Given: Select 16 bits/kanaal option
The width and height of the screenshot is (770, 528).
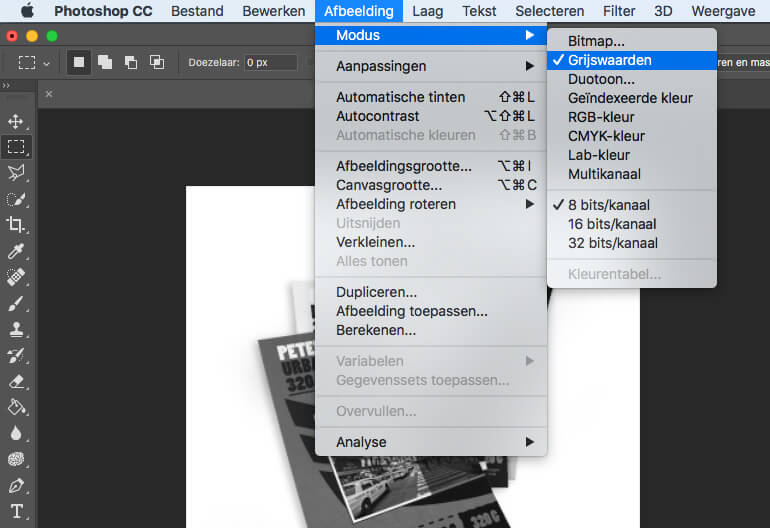Looking at the screenshot, I should click(x=632, y=224).
